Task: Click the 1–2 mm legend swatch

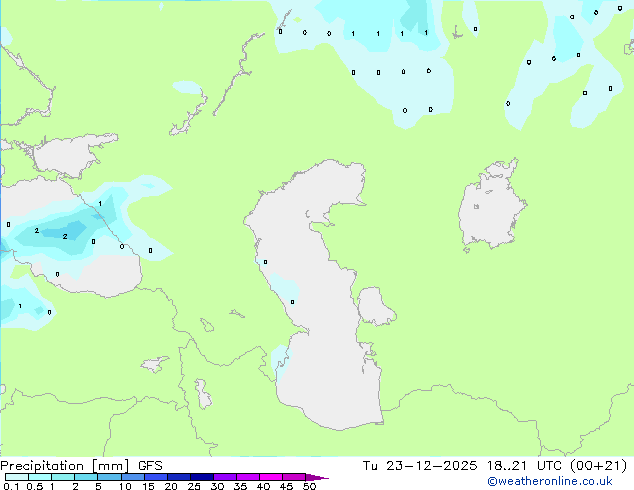Action: coord(63,477)
